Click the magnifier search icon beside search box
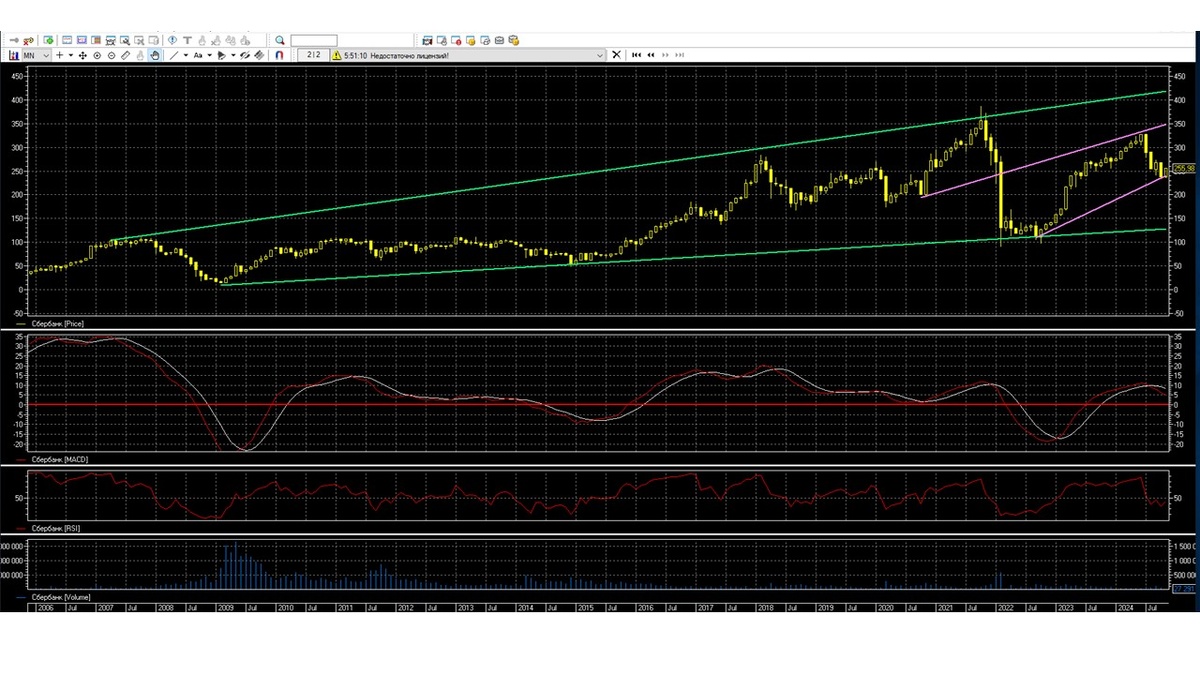 [x=280, y=40]
